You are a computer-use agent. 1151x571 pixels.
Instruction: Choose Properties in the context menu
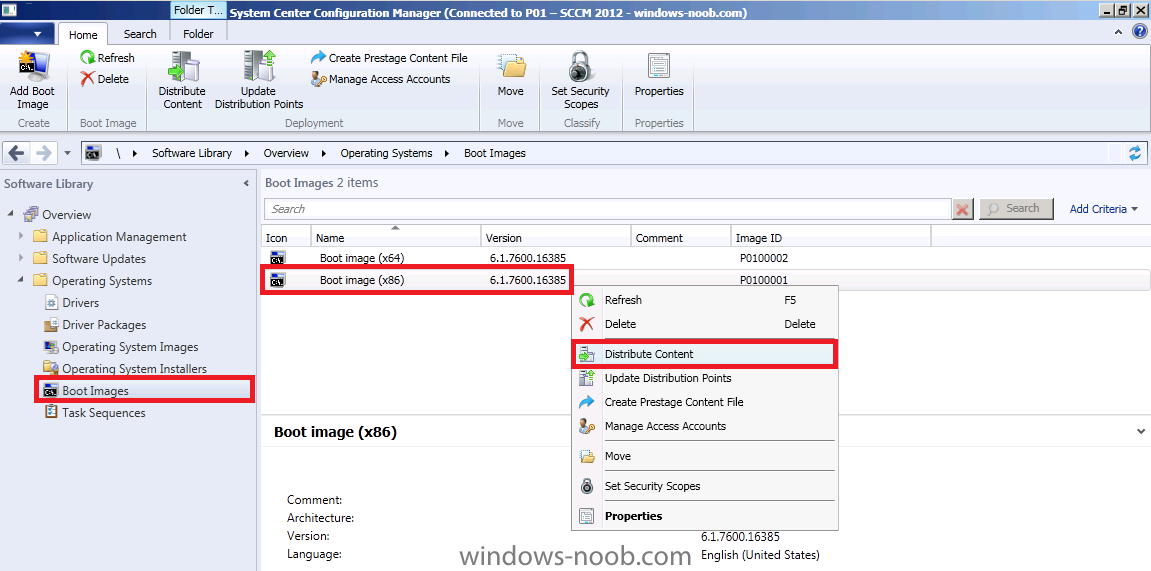(705, 516)
